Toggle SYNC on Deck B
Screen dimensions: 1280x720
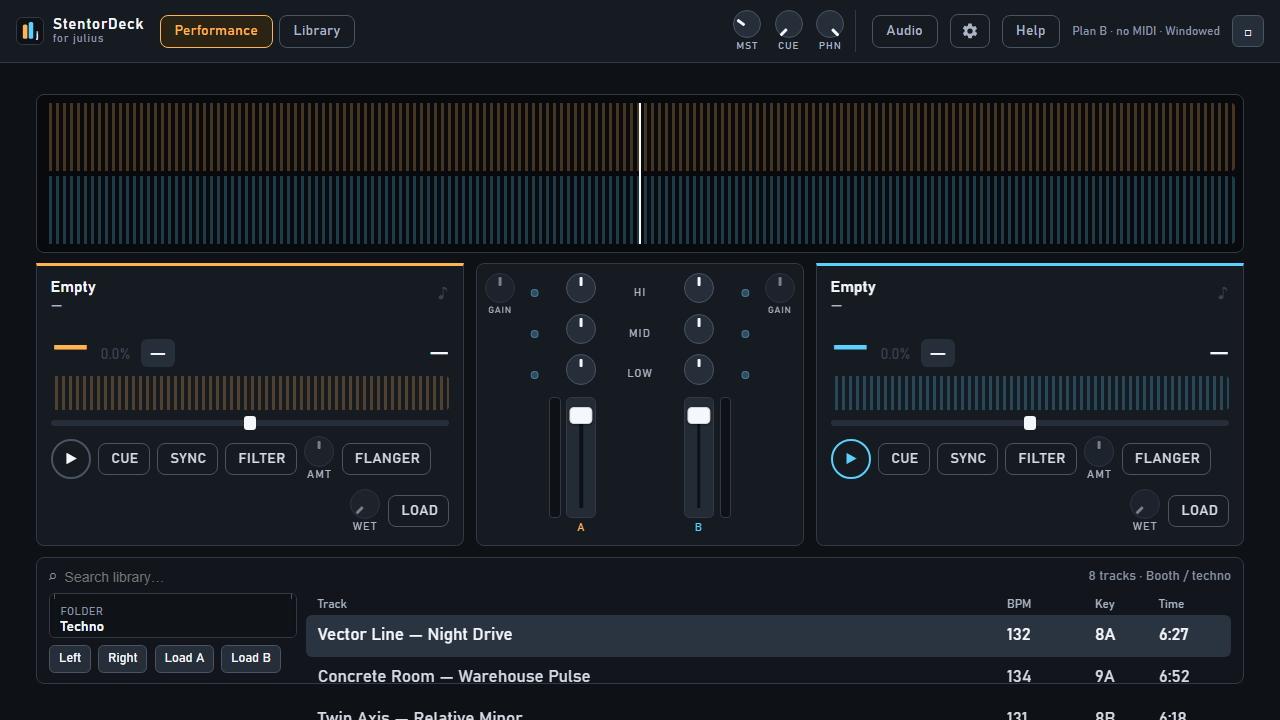968,459
